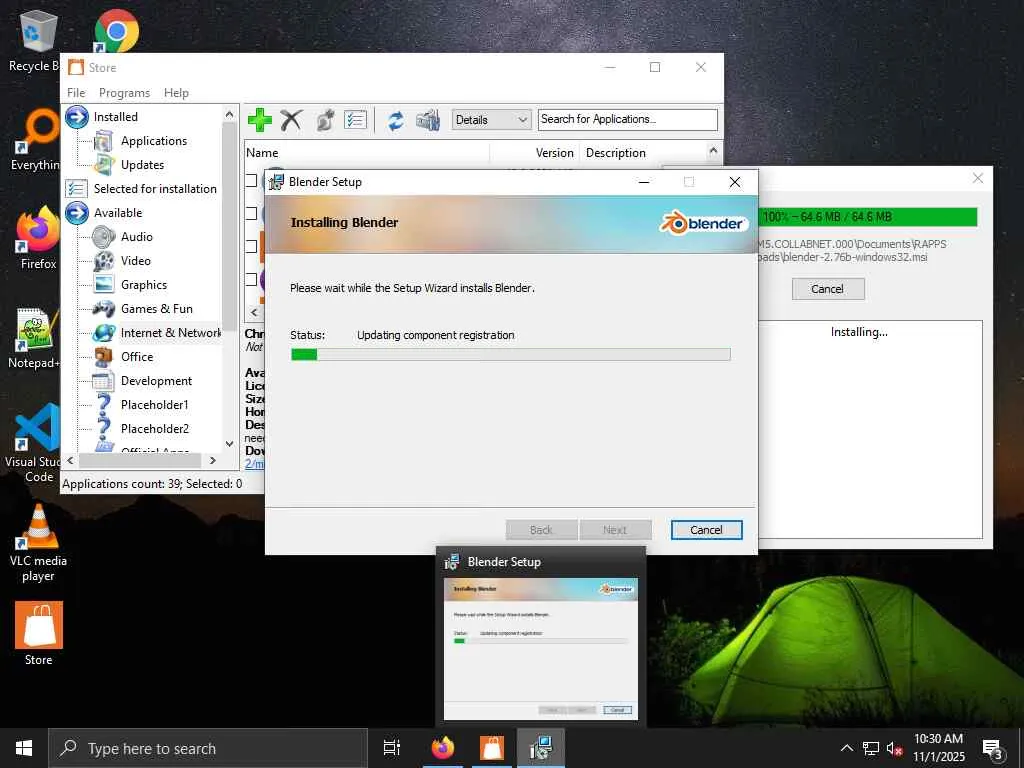
Task: Sort by Name column header
Action: [x=366, y=153]
